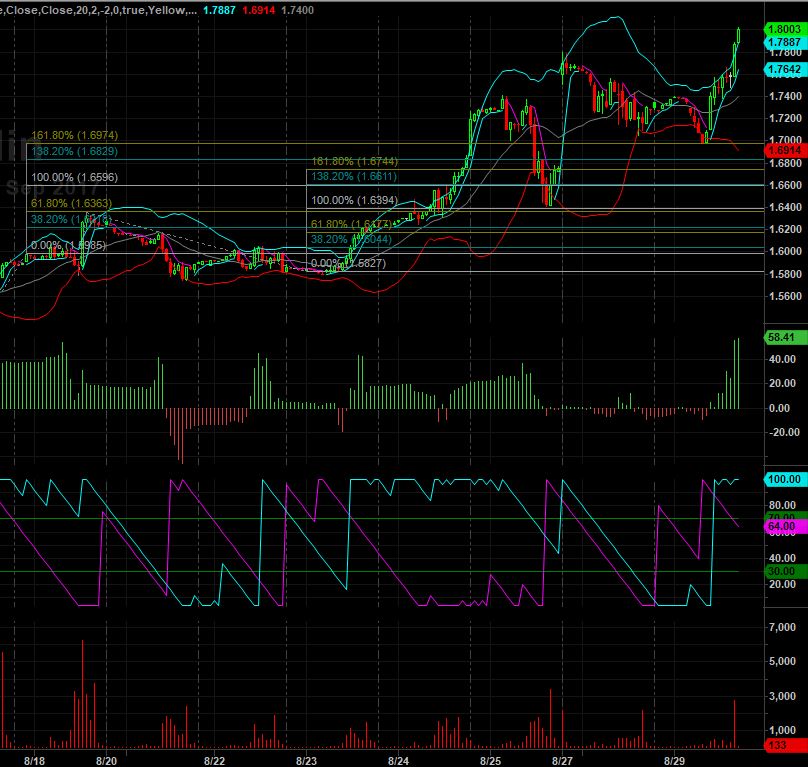Select the red 133 volume value tag

click(x=775, y=745)
